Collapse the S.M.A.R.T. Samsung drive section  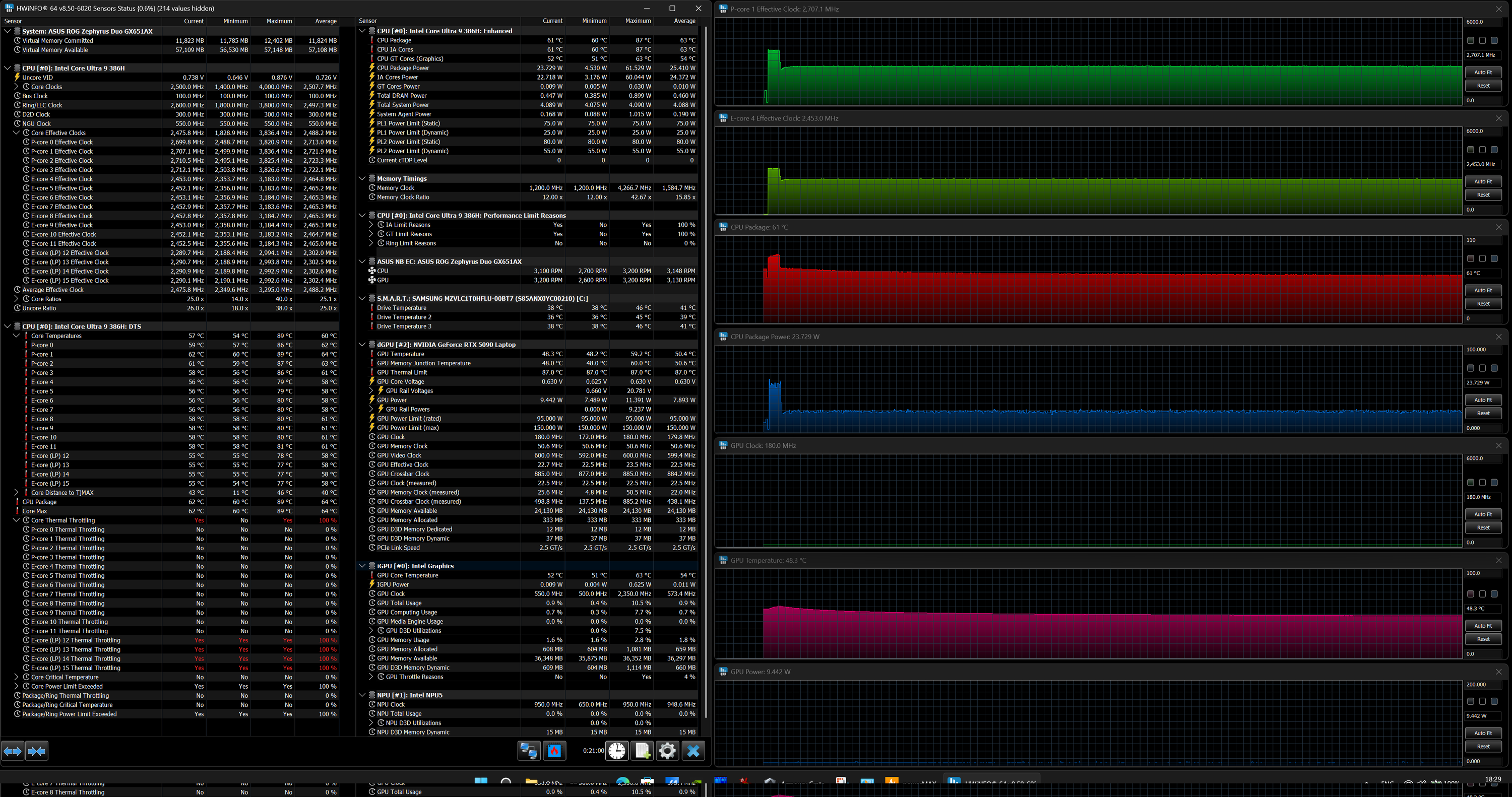click(362, 299)
